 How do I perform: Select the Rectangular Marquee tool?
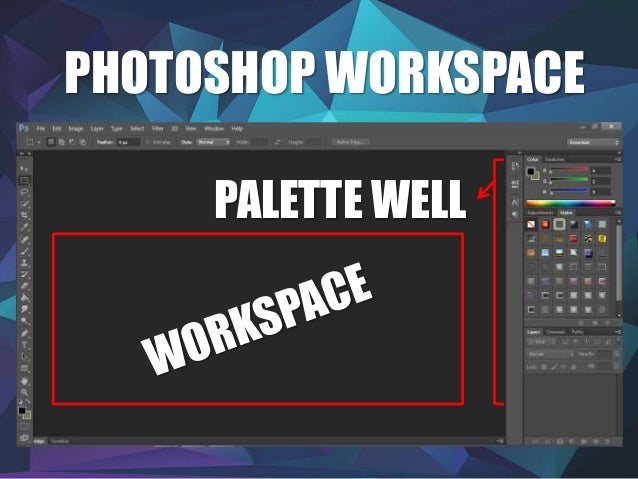pyautogui.click(x=24, y=180)
